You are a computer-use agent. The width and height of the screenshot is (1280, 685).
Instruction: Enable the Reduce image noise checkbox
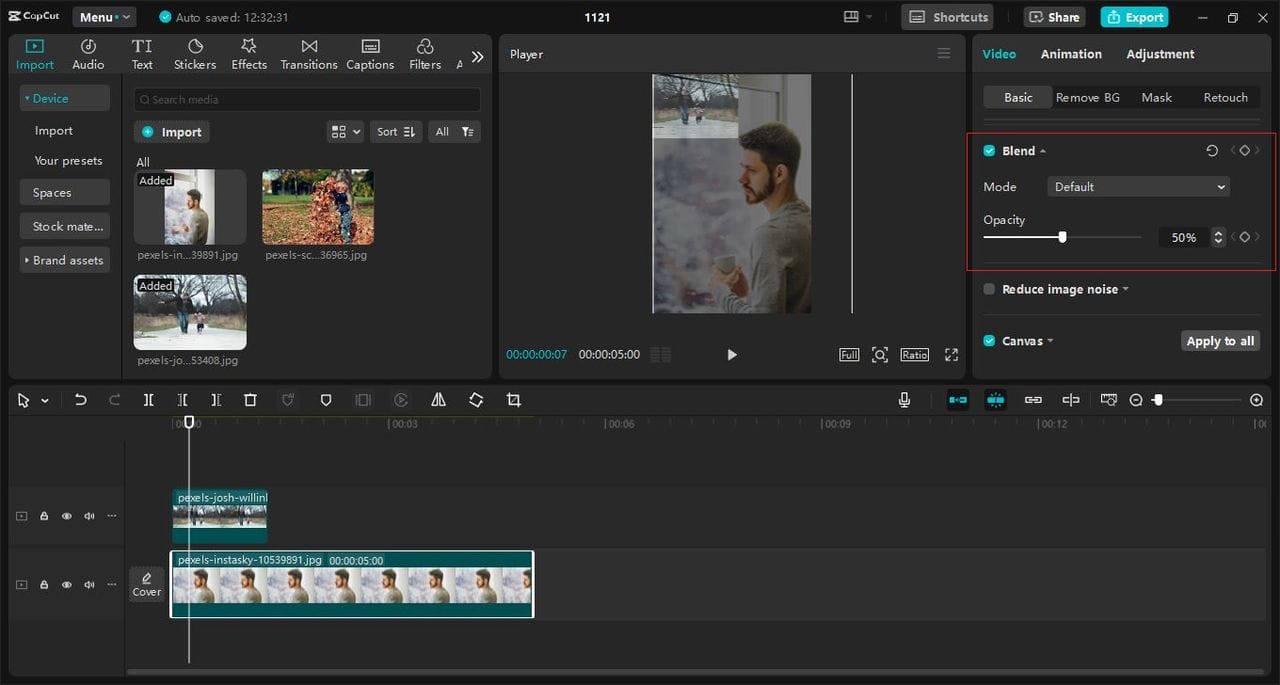point(988,289)
